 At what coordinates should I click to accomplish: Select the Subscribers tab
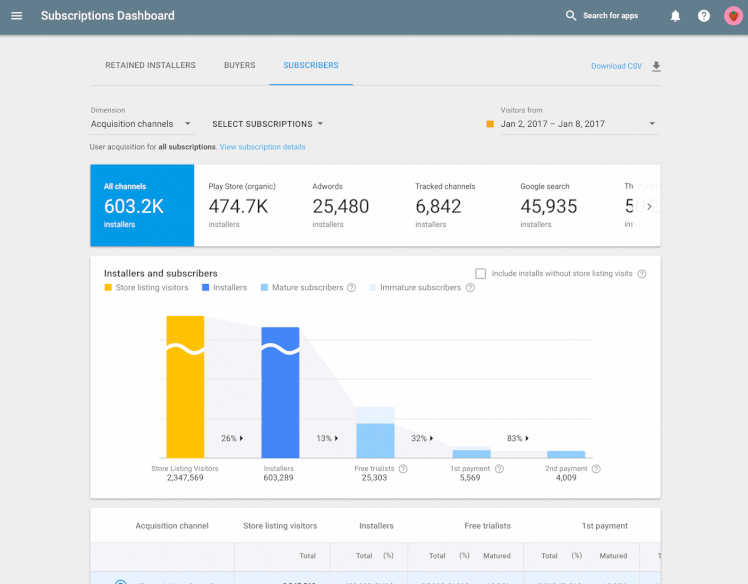[311, 65]
